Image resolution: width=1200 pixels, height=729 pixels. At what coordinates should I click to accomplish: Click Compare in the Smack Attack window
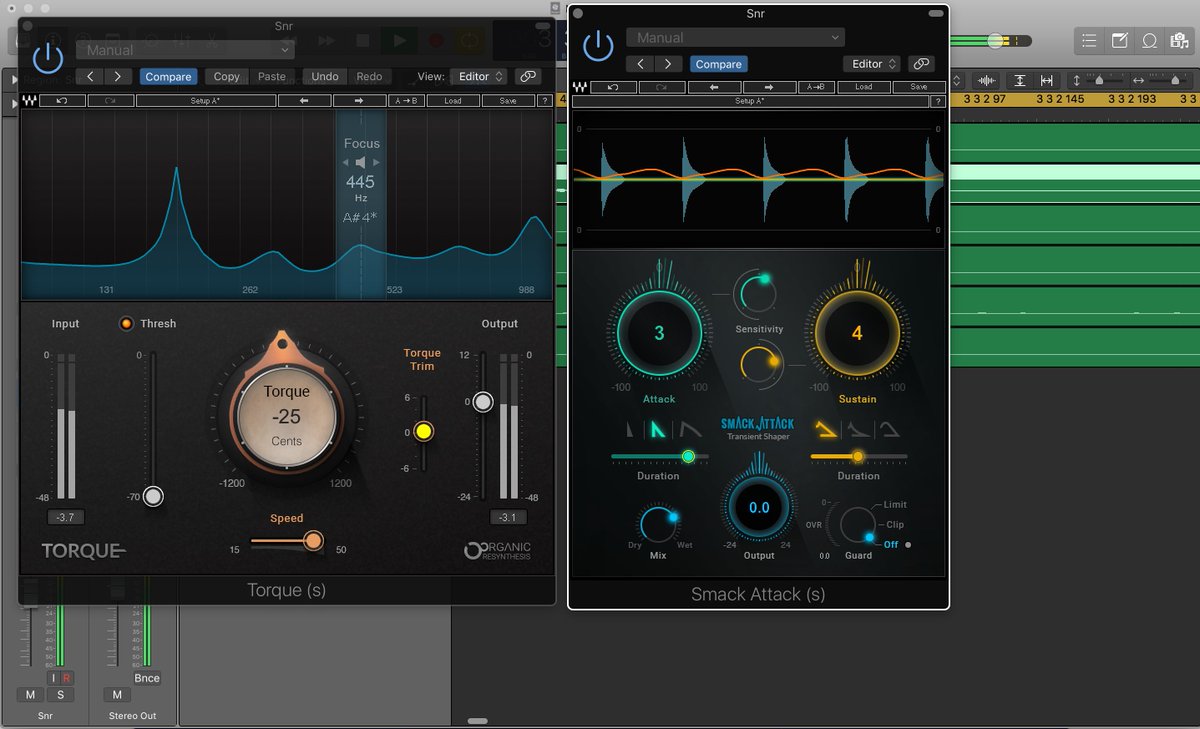tap(718, 64)
